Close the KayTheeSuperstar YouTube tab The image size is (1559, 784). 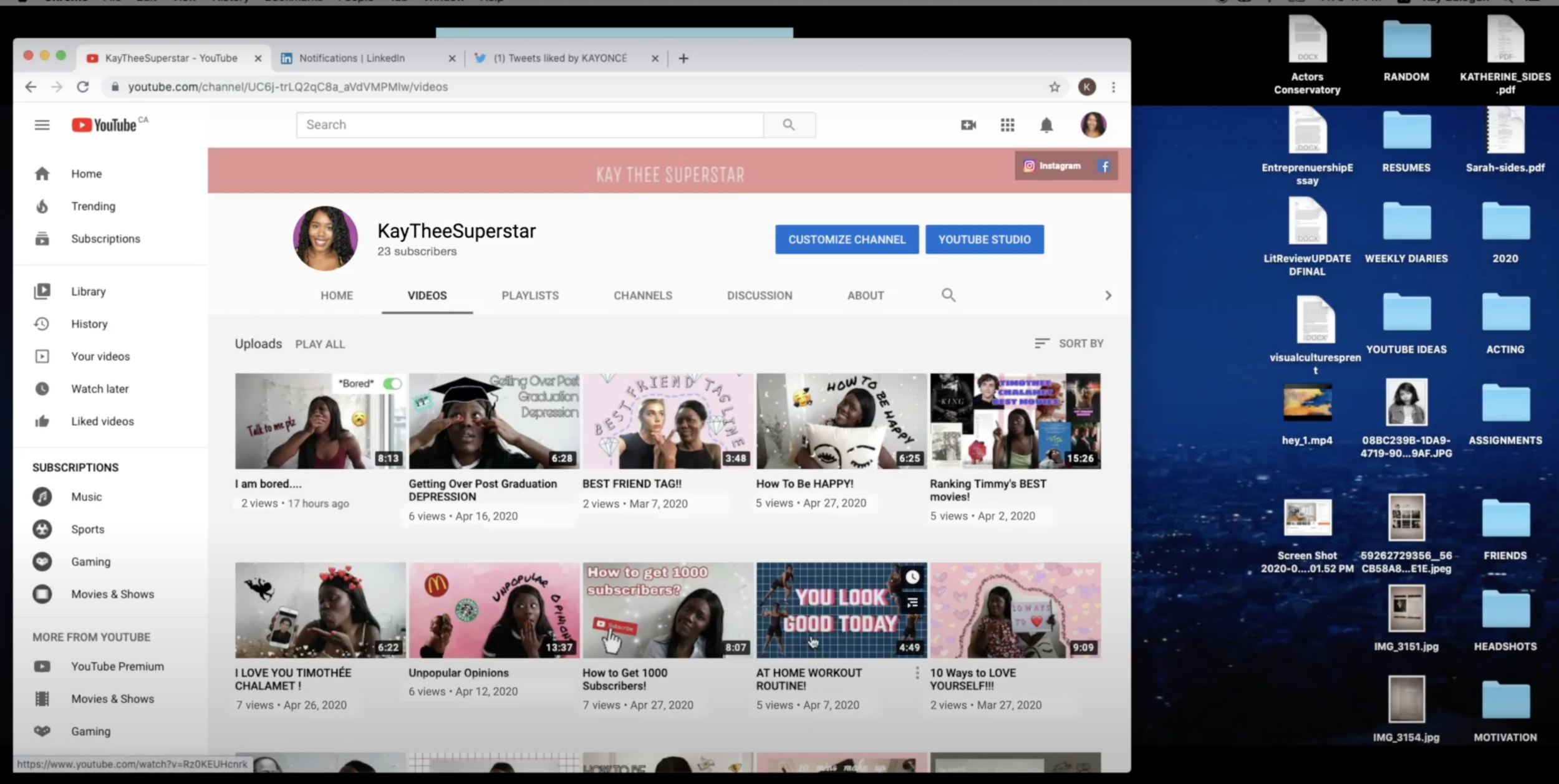[x=258, y=59]
